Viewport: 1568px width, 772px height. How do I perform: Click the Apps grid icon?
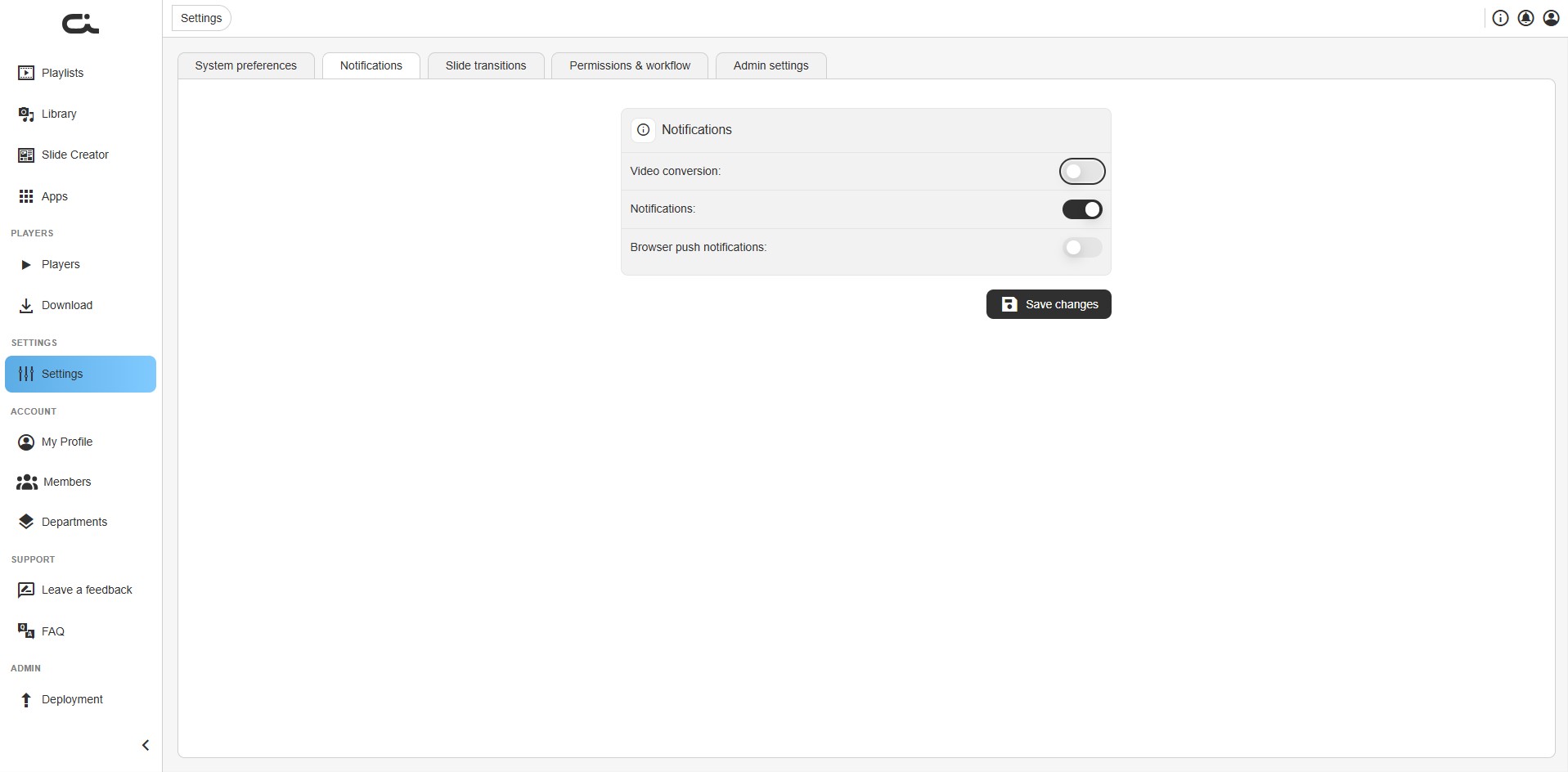(26, 196)
